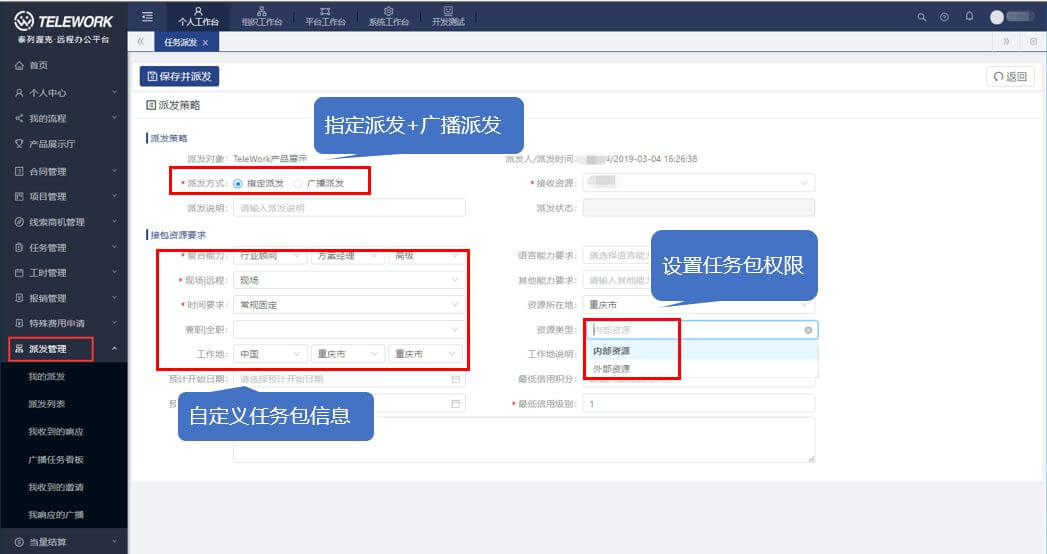
Task: Close the 任务派发 tab
Action: click(x=205, y=43)
